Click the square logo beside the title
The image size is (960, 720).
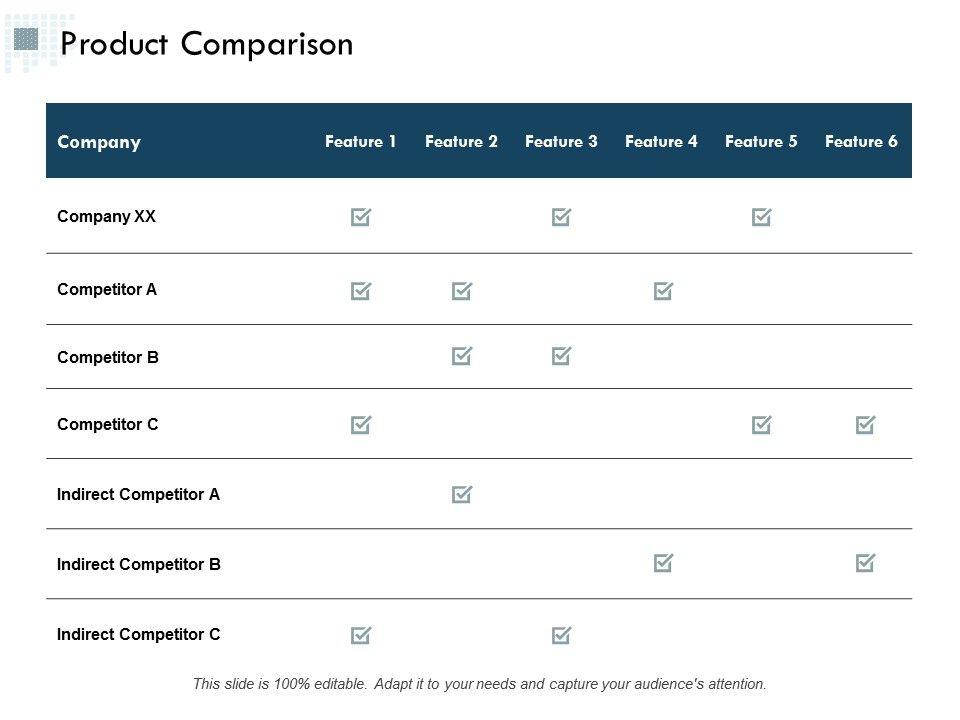26,40
